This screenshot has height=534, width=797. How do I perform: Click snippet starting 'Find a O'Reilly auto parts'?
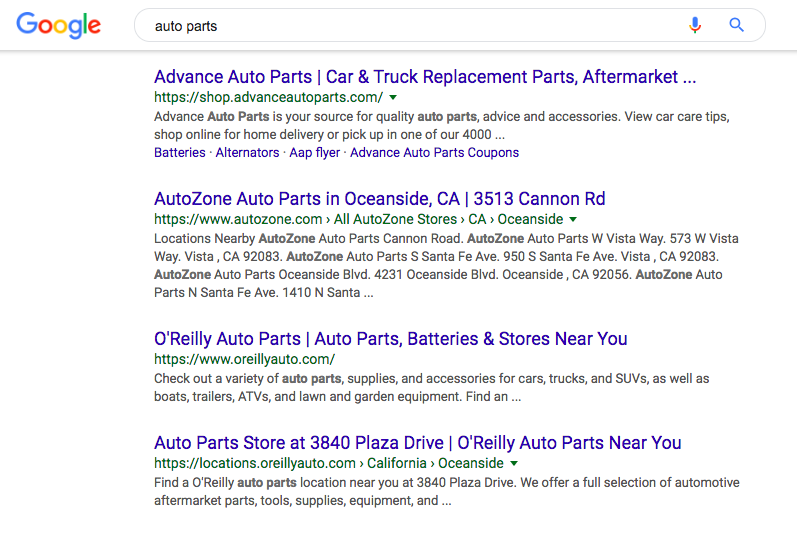point(446,492)
